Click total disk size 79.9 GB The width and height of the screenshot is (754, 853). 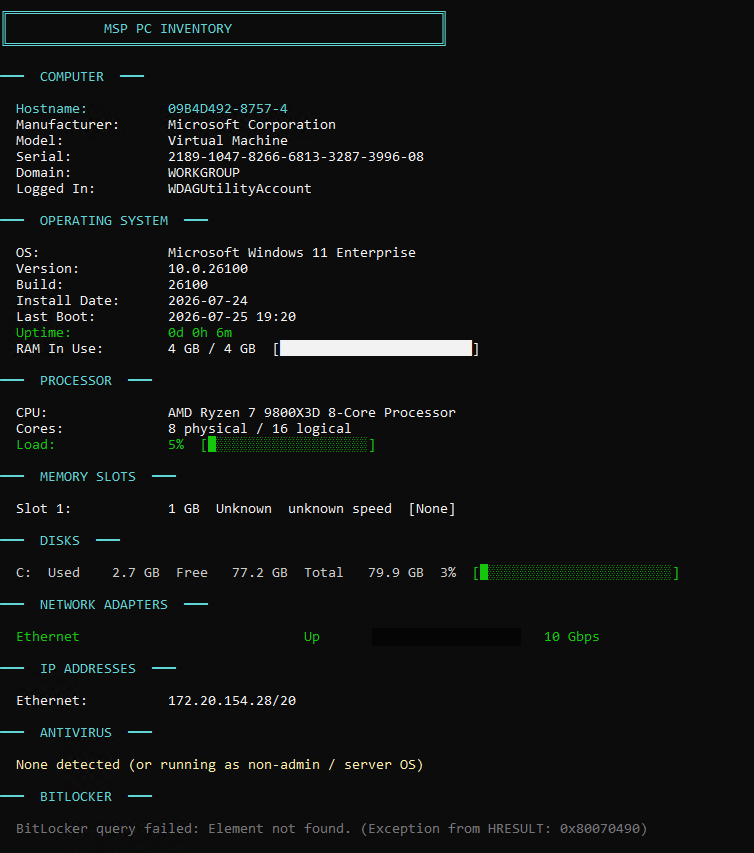[395, 573]
